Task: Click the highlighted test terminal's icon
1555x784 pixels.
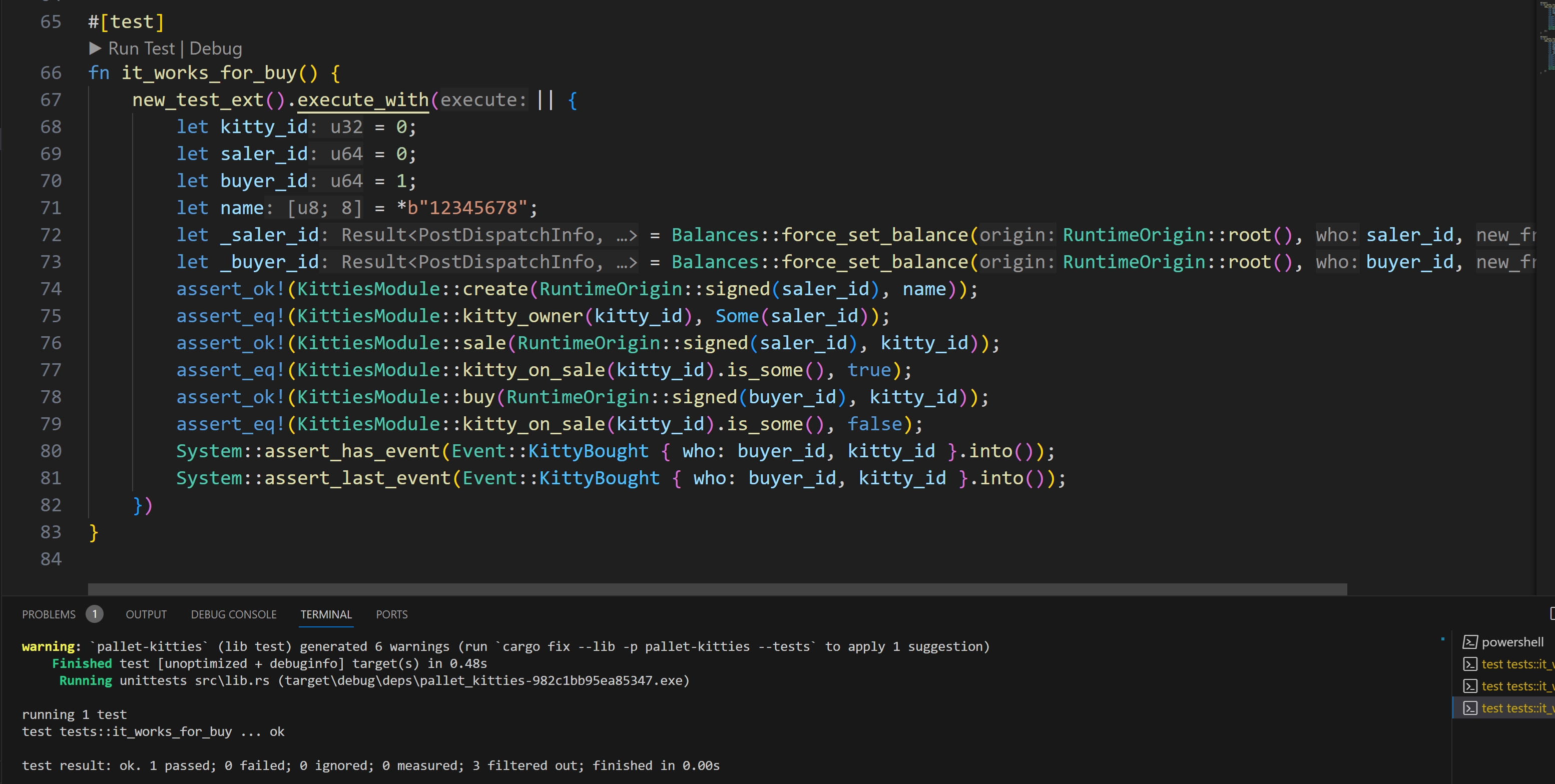Action: (1470, 708)
